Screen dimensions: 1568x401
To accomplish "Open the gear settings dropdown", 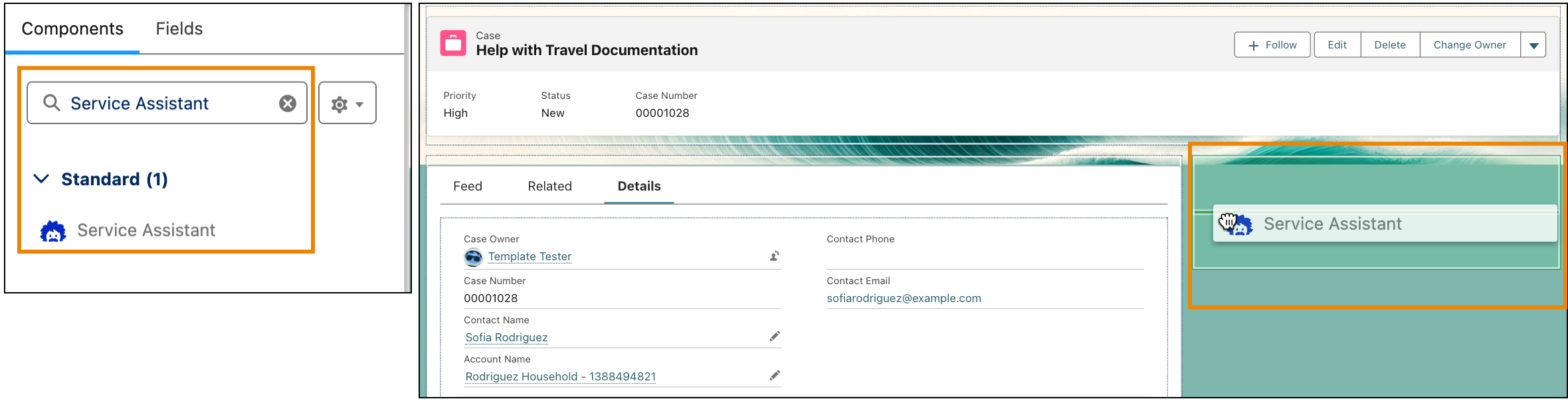I will coord(347,104).
